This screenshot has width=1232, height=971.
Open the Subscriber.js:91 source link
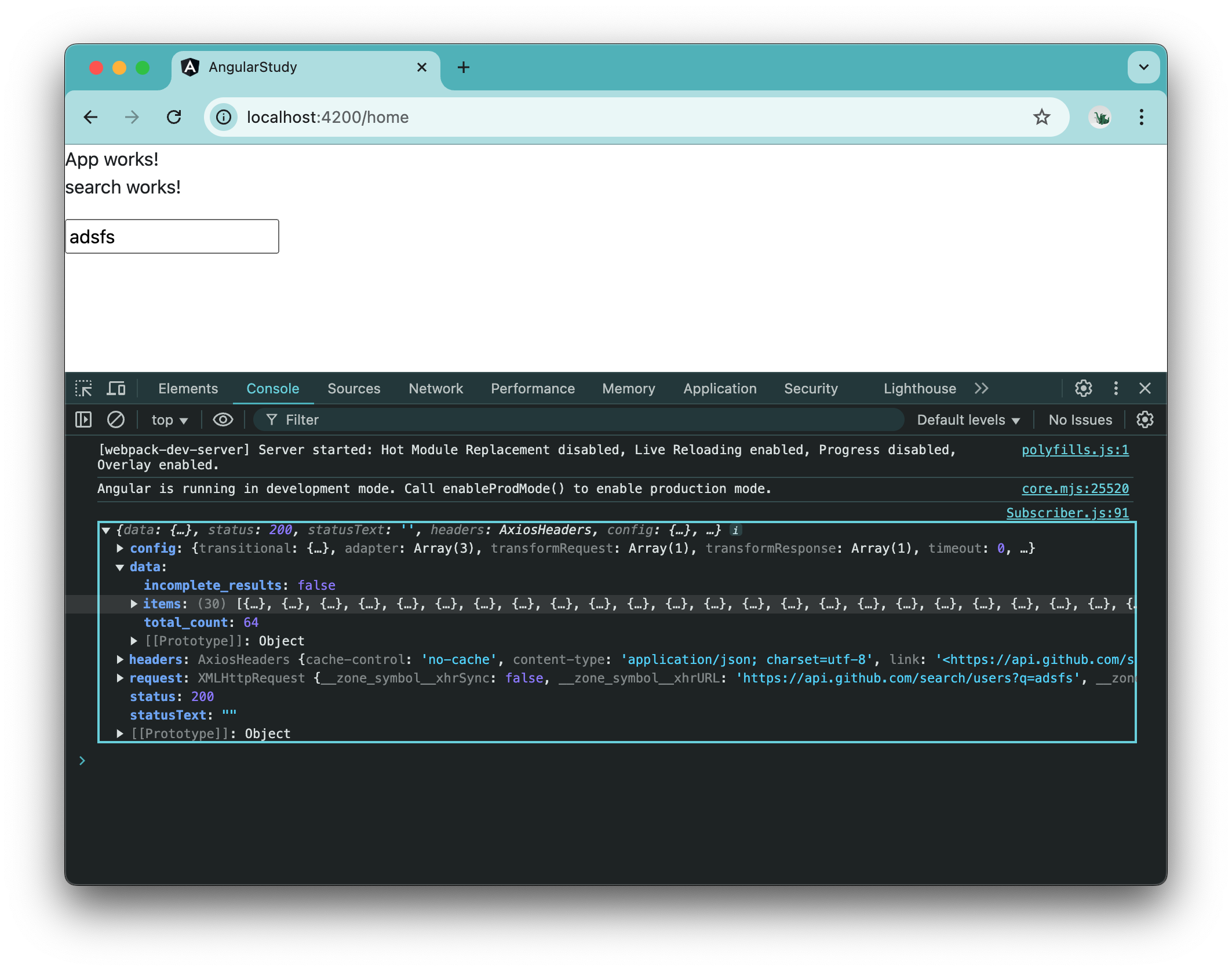tap(1067, 513)
